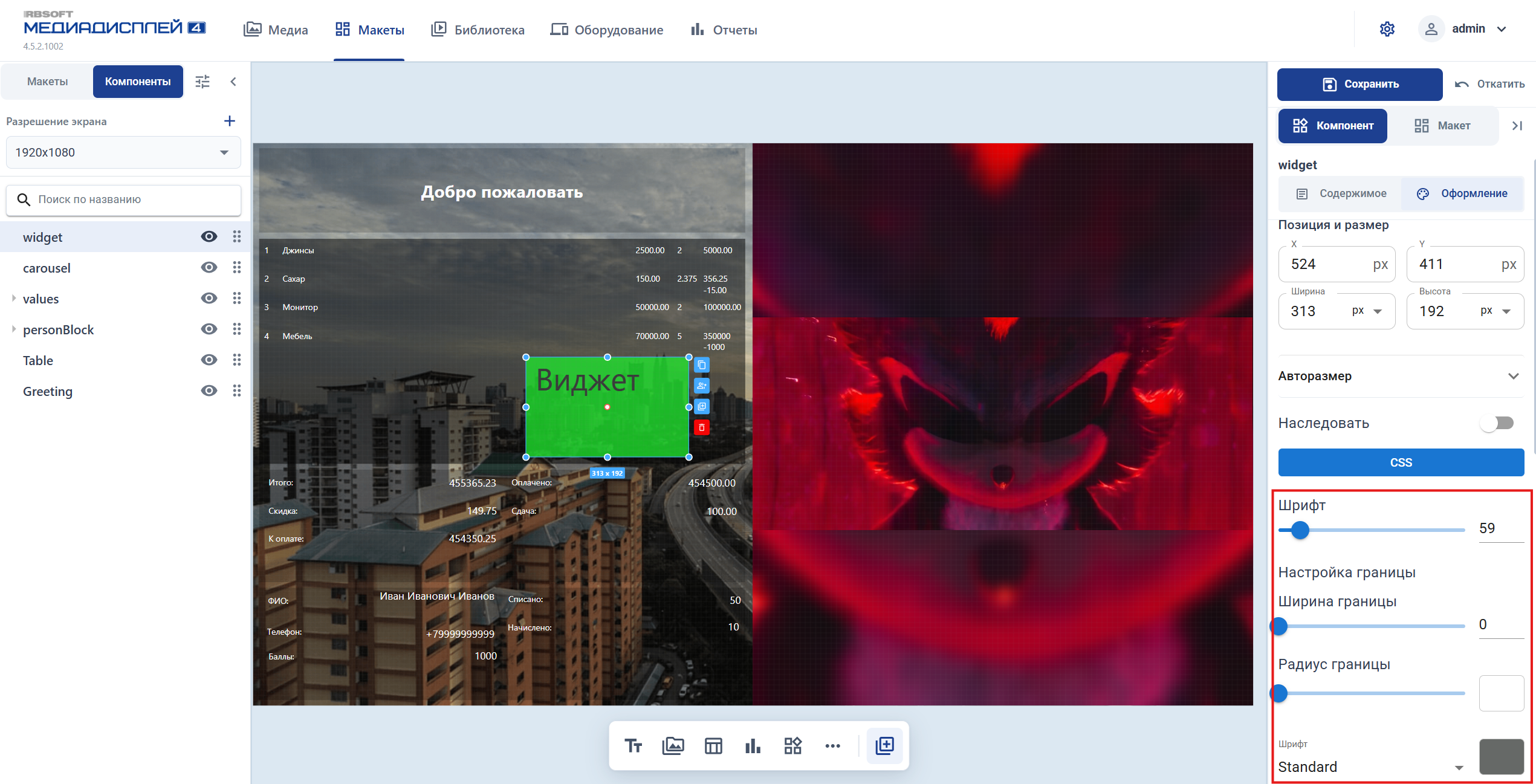This screenshot has width=1536, height=784.
Task: Hide the Table component
Action: (209, 360)
